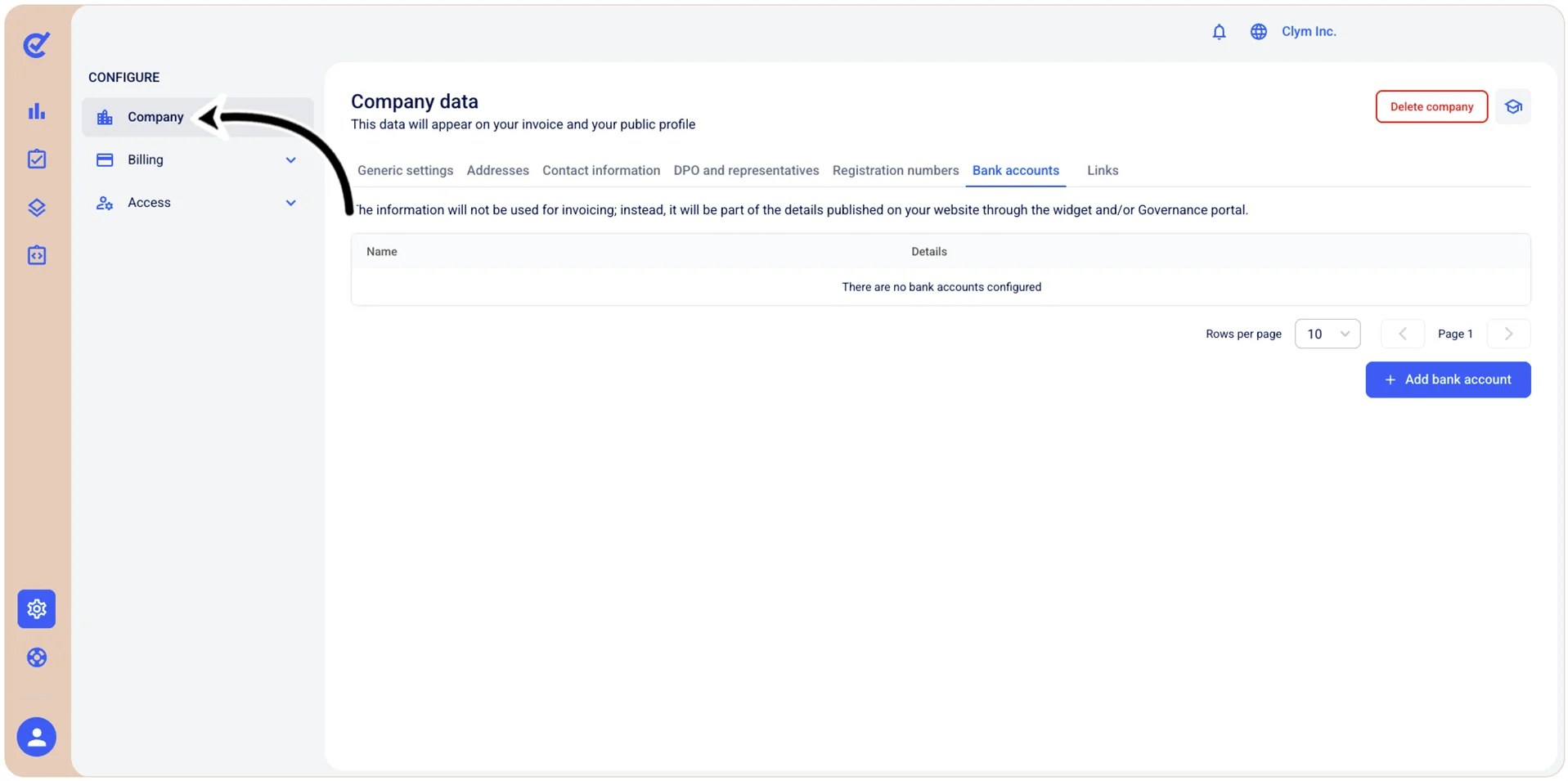
Task: Switch to Generic settings tab
Action: [405, 171]
